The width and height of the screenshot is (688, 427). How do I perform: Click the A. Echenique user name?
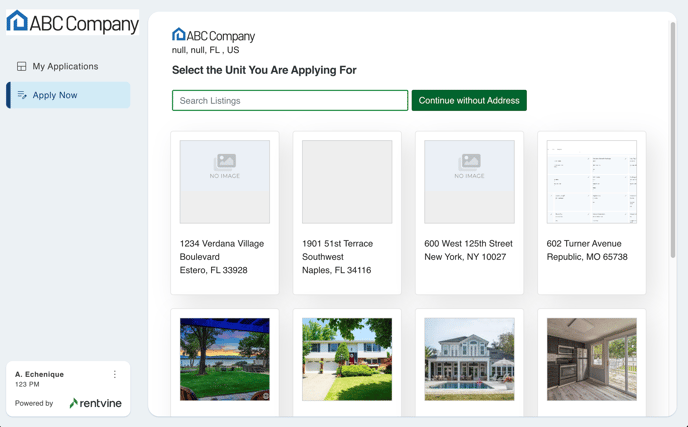pos(40,374)
